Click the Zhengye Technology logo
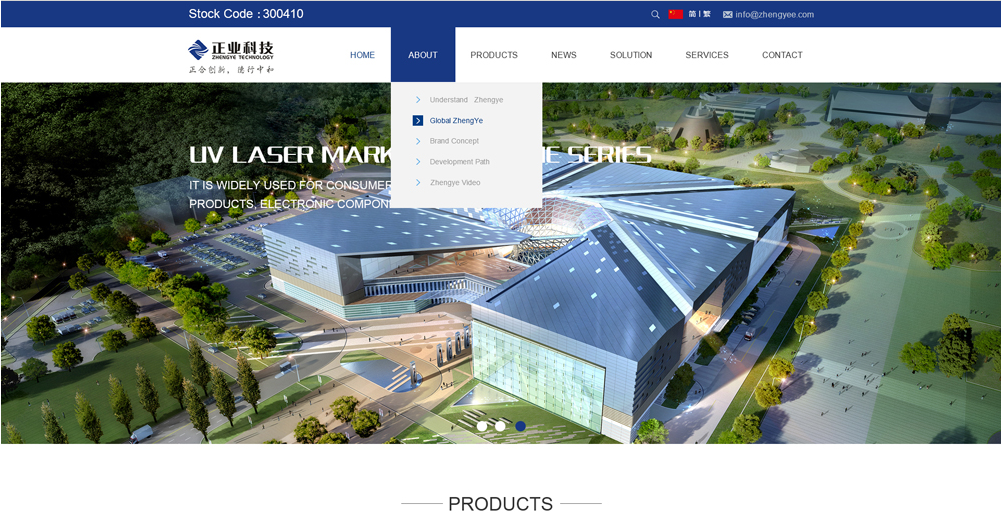 tap(231, 56)
